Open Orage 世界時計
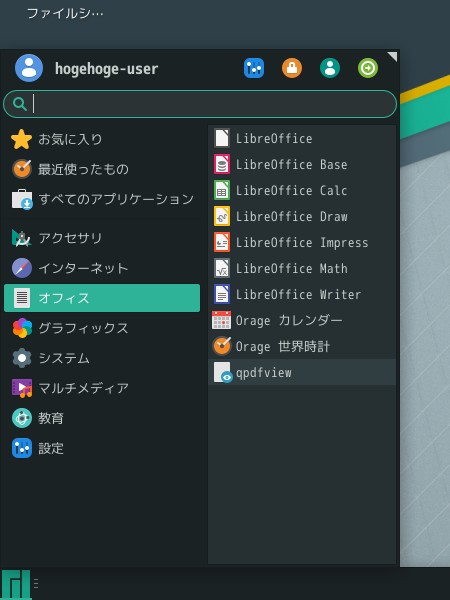Image resolution: width=450 pixels, height=600 pixels. point(302,346)
